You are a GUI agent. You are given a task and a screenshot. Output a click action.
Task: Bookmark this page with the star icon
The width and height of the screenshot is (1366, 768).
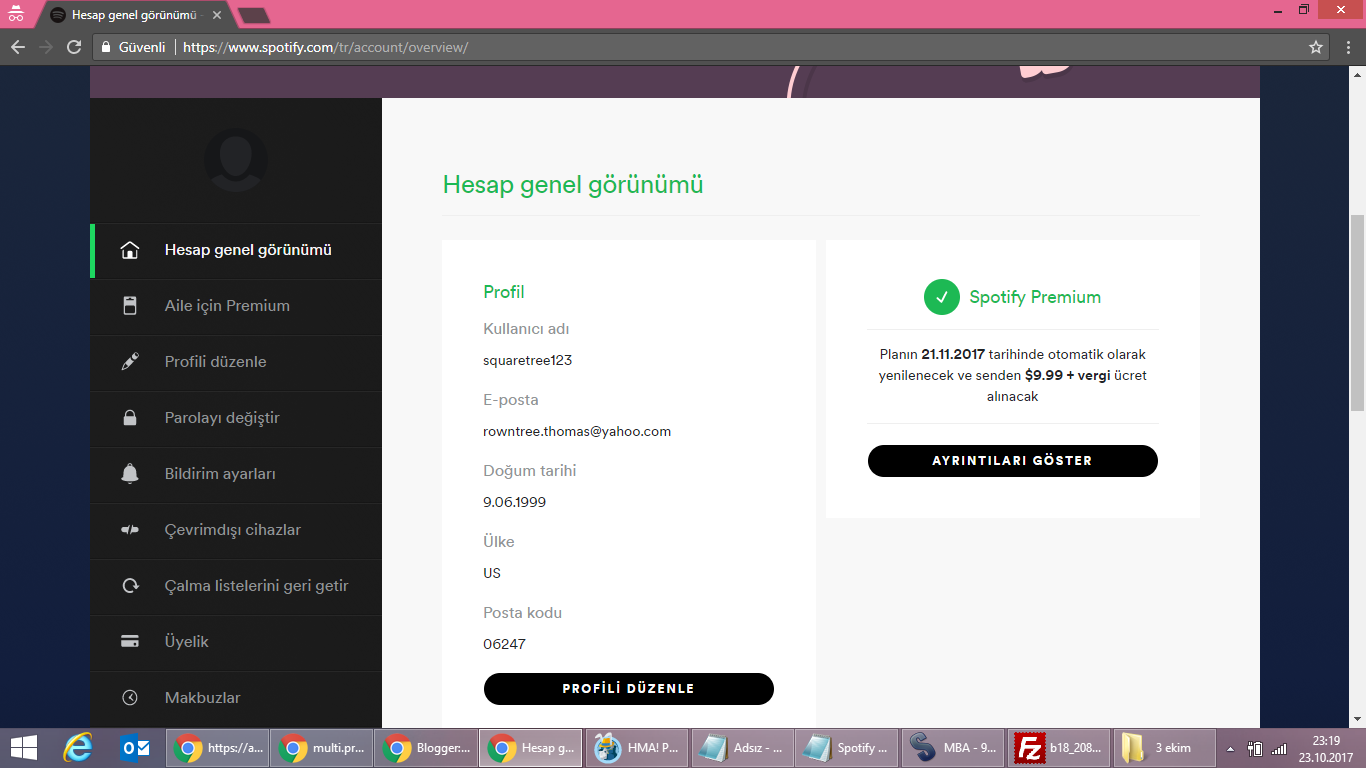[x=1316, y=47]
